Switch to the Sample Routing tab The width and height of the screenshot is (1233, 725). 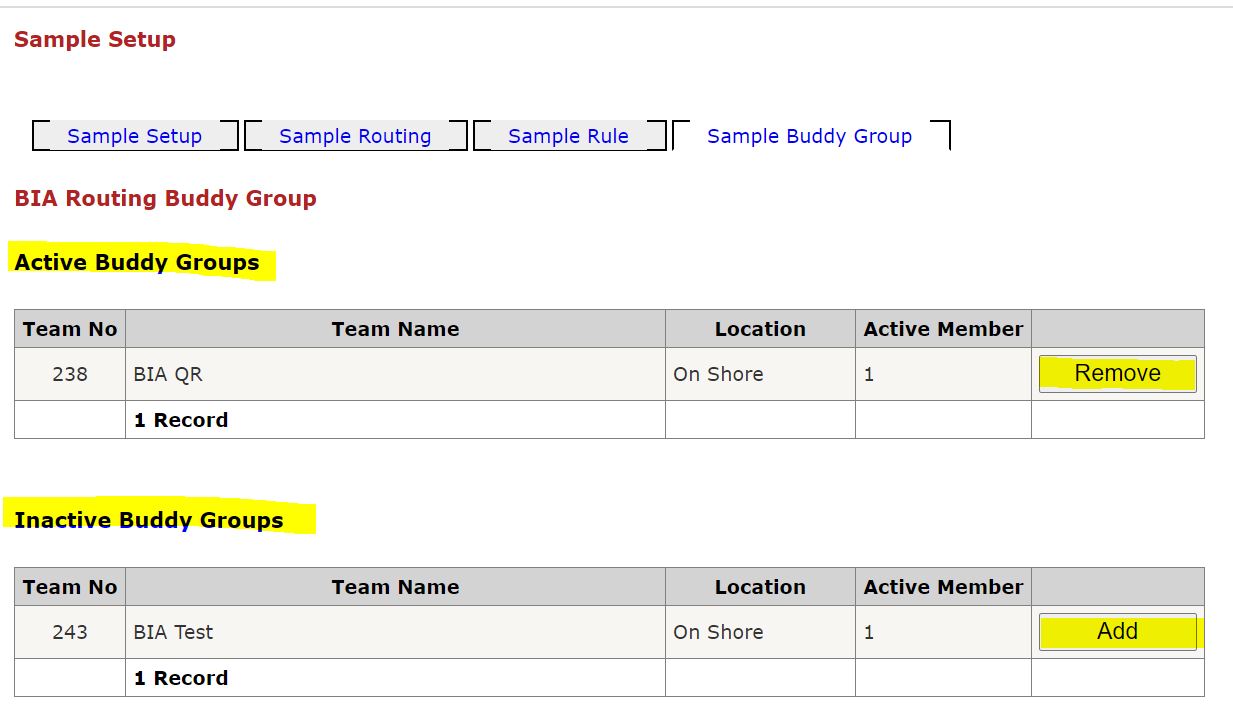[355, 136]
